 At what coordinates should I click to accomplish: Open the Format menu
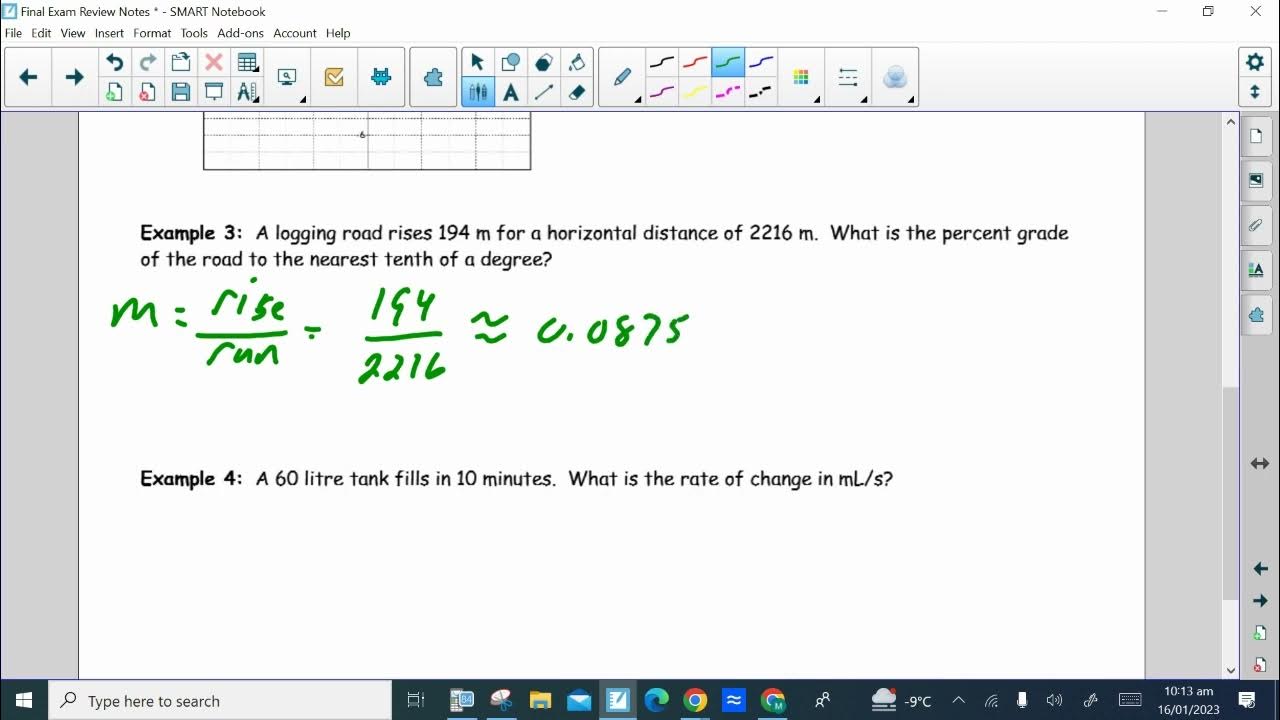152,33
